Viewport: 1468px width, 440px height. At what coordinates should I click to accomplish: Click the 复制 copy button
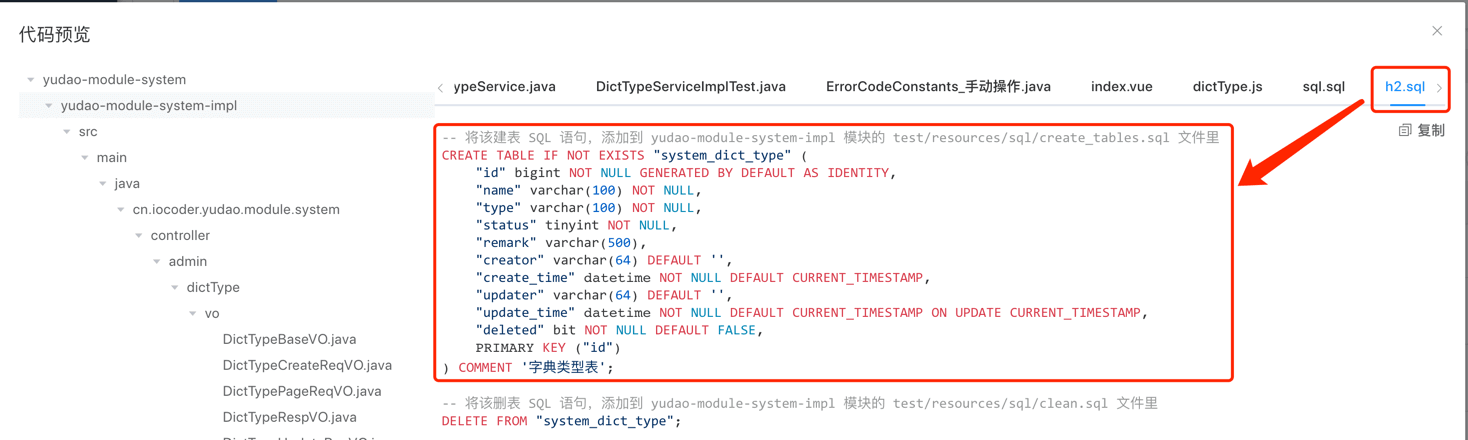(x=1430, y=130)
